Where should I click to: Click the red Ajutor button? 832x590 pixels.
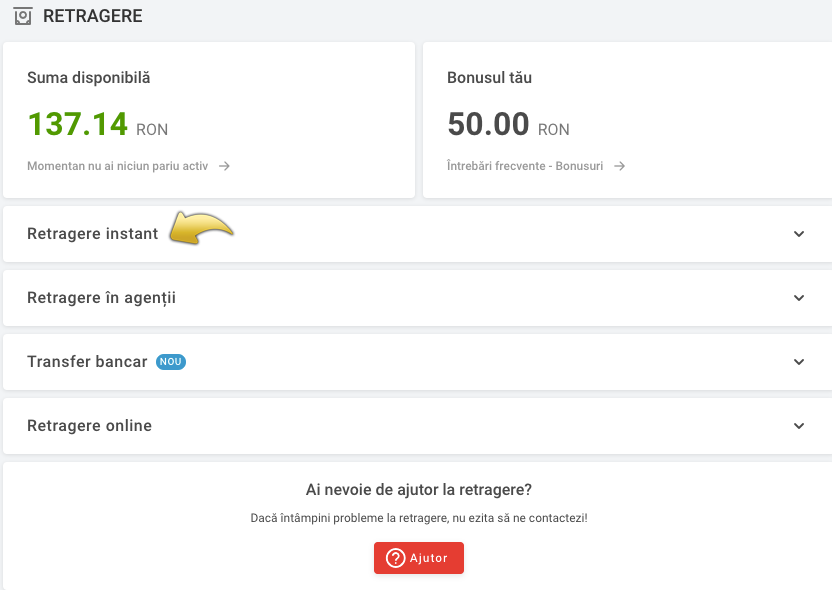(x=419, y=558)
